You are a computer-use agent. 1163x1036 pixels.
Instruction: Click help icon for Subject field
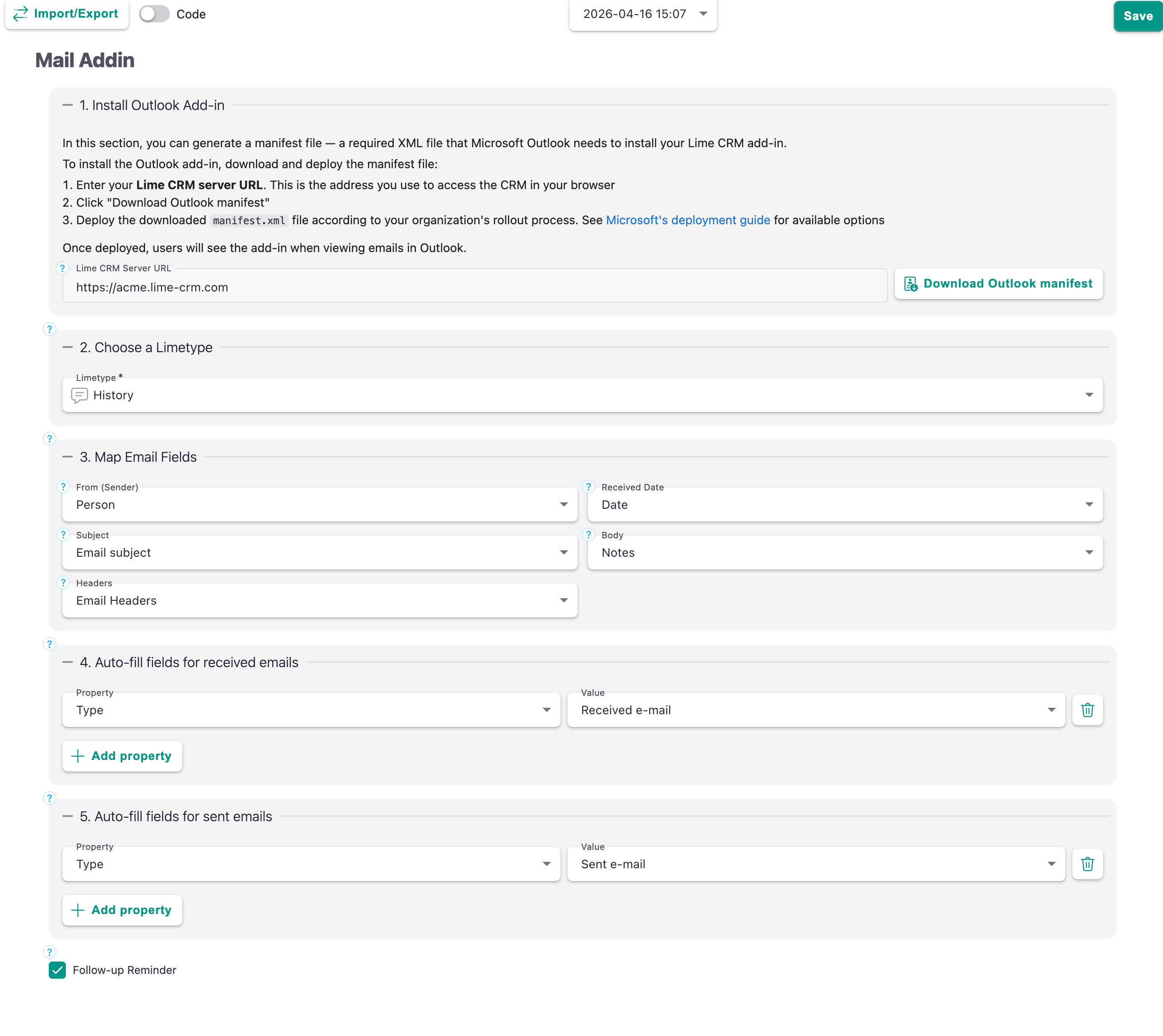63,534
